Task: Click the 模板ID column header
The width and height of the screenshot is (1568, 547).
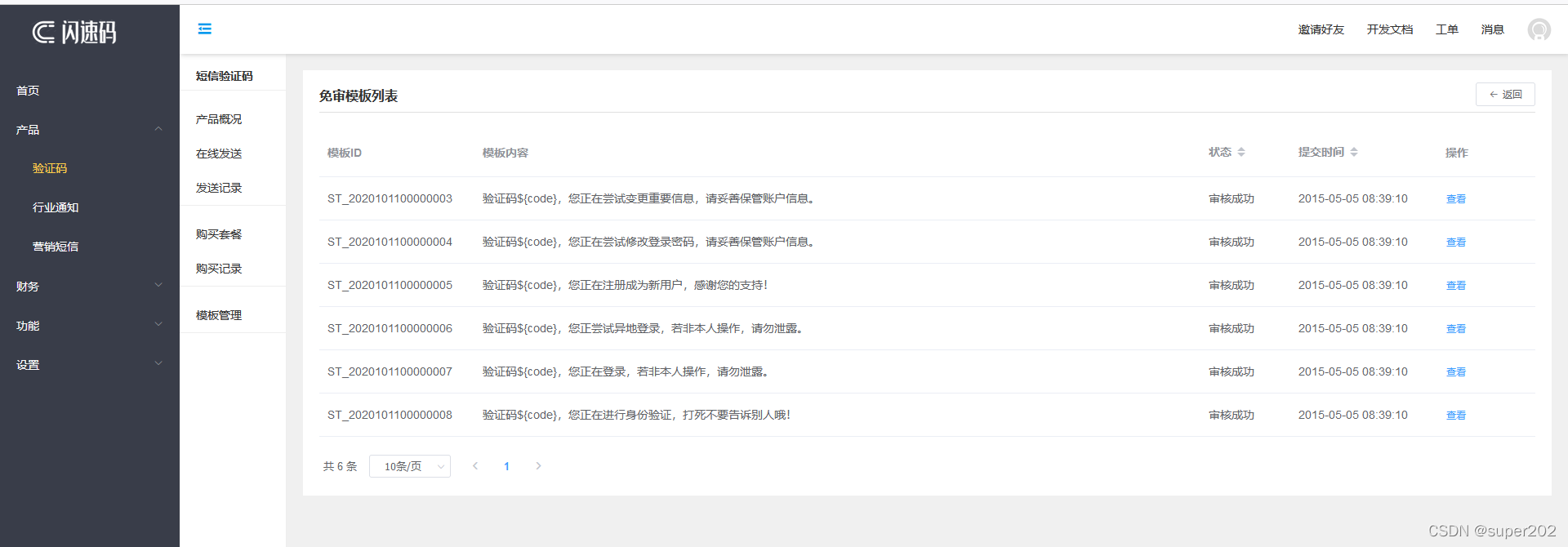Action: pyautogui.click(x=345, y=153)
